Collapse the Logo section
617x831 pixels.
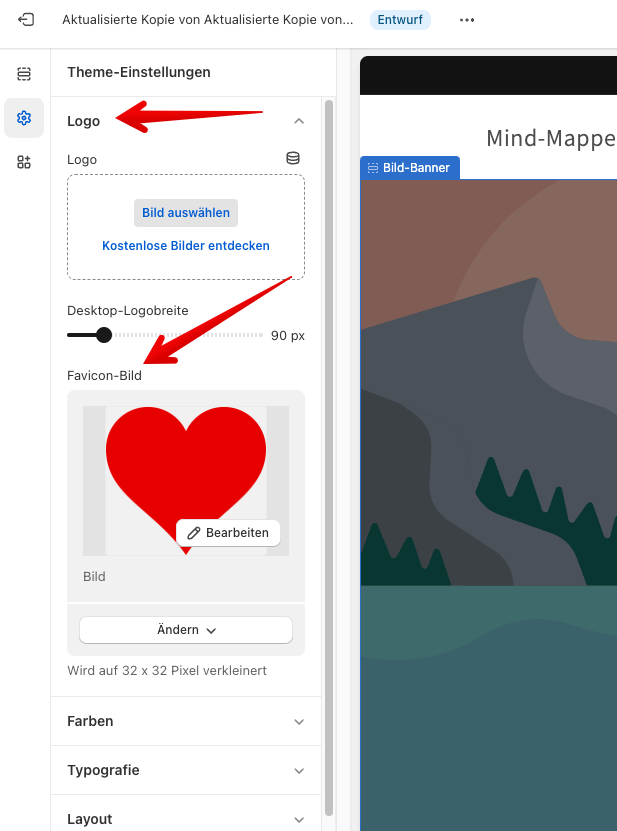[299, 121]
